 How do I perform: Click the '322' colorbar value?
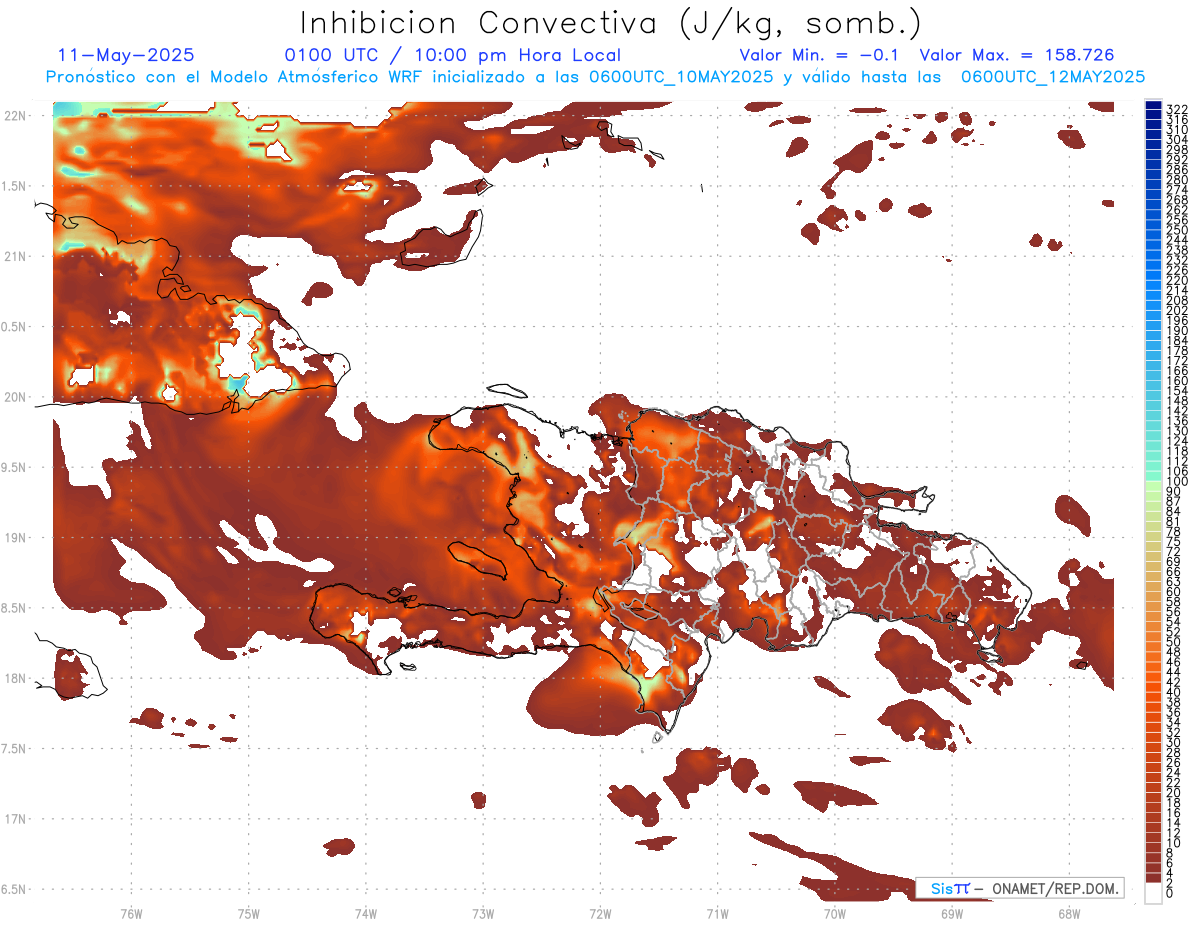[1177, 109]
